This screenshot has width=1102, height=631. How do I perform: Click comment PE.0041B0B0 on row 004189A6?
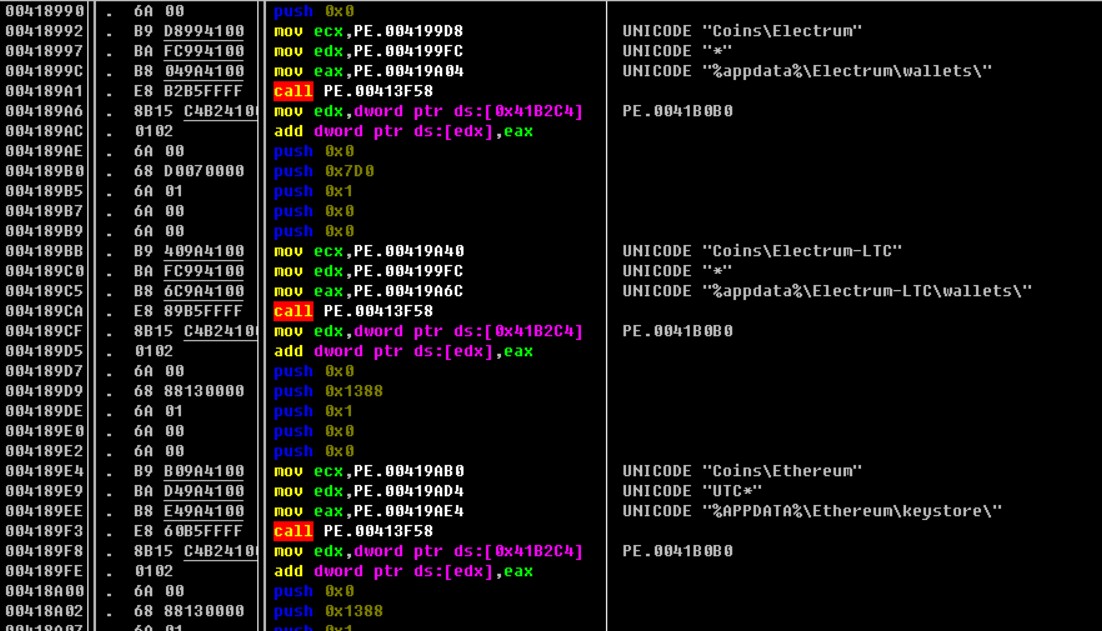pyautogui.click(x=678, y=111)
